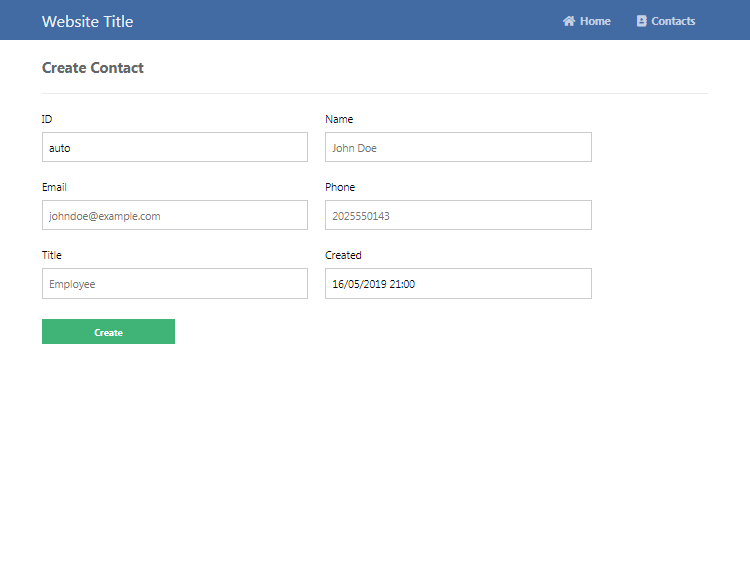The image size is (750, 585).
Task: Click the Created date-time field
Action: tap(458, 284)
